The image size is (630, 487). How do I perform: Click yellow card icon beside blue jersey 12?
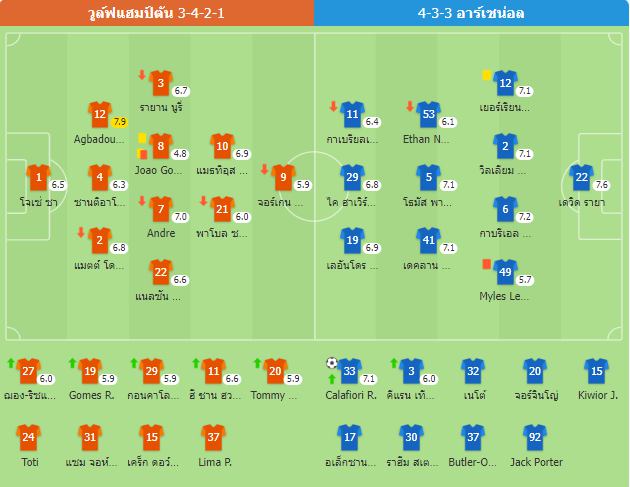pyautogui.click(x=486, y=75)
